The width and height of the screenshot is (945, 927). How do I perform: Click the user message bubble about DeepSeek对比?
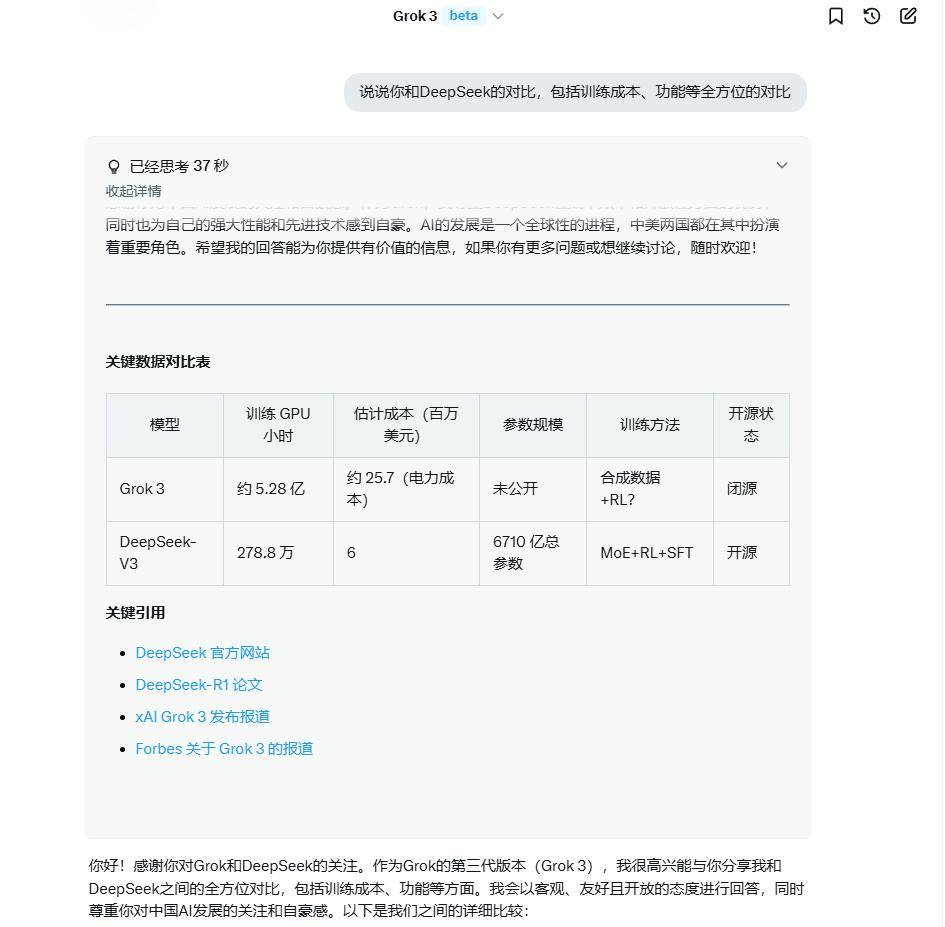point(575,92)
